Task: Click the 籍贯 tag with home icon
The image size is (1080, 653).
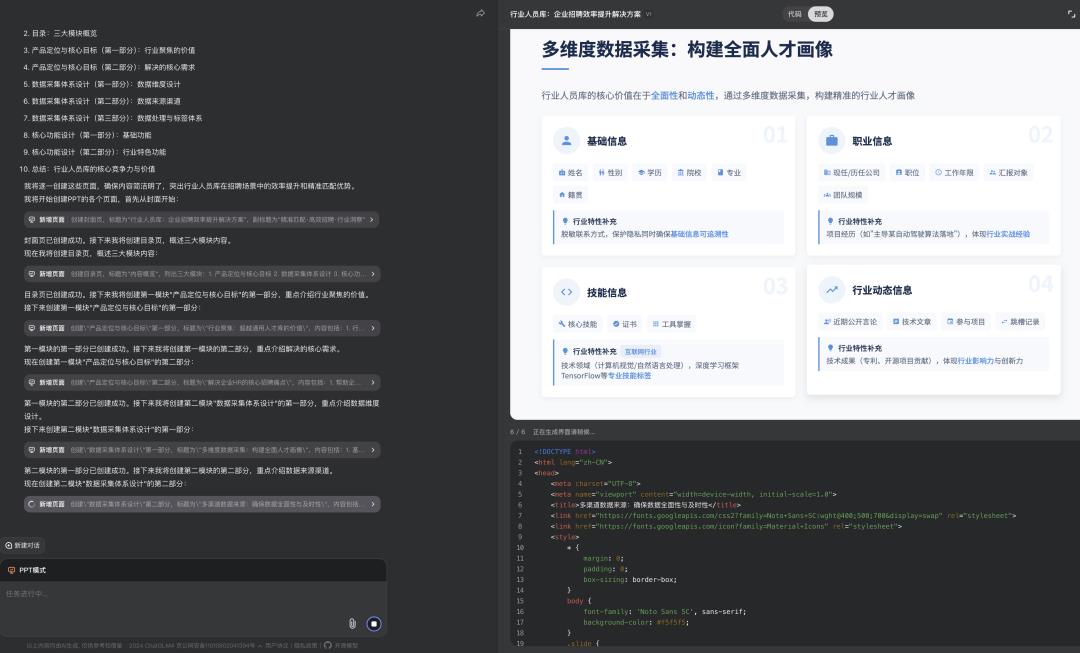Action: coord(570,195)
